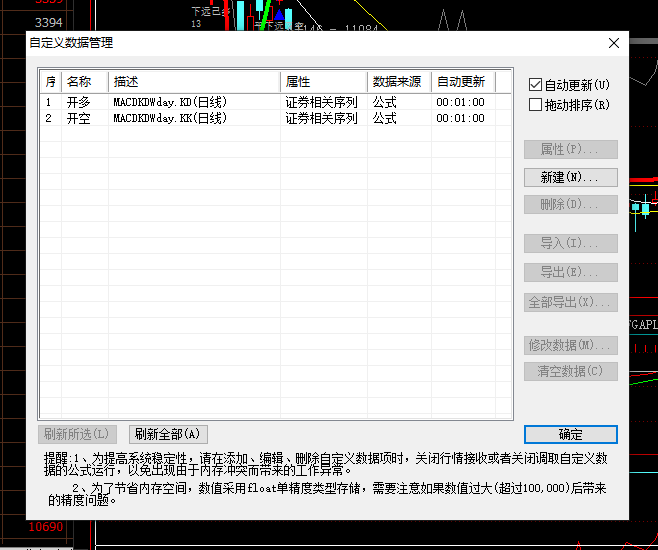Click the 全部导出(X)... button

[x=570, y=302]
